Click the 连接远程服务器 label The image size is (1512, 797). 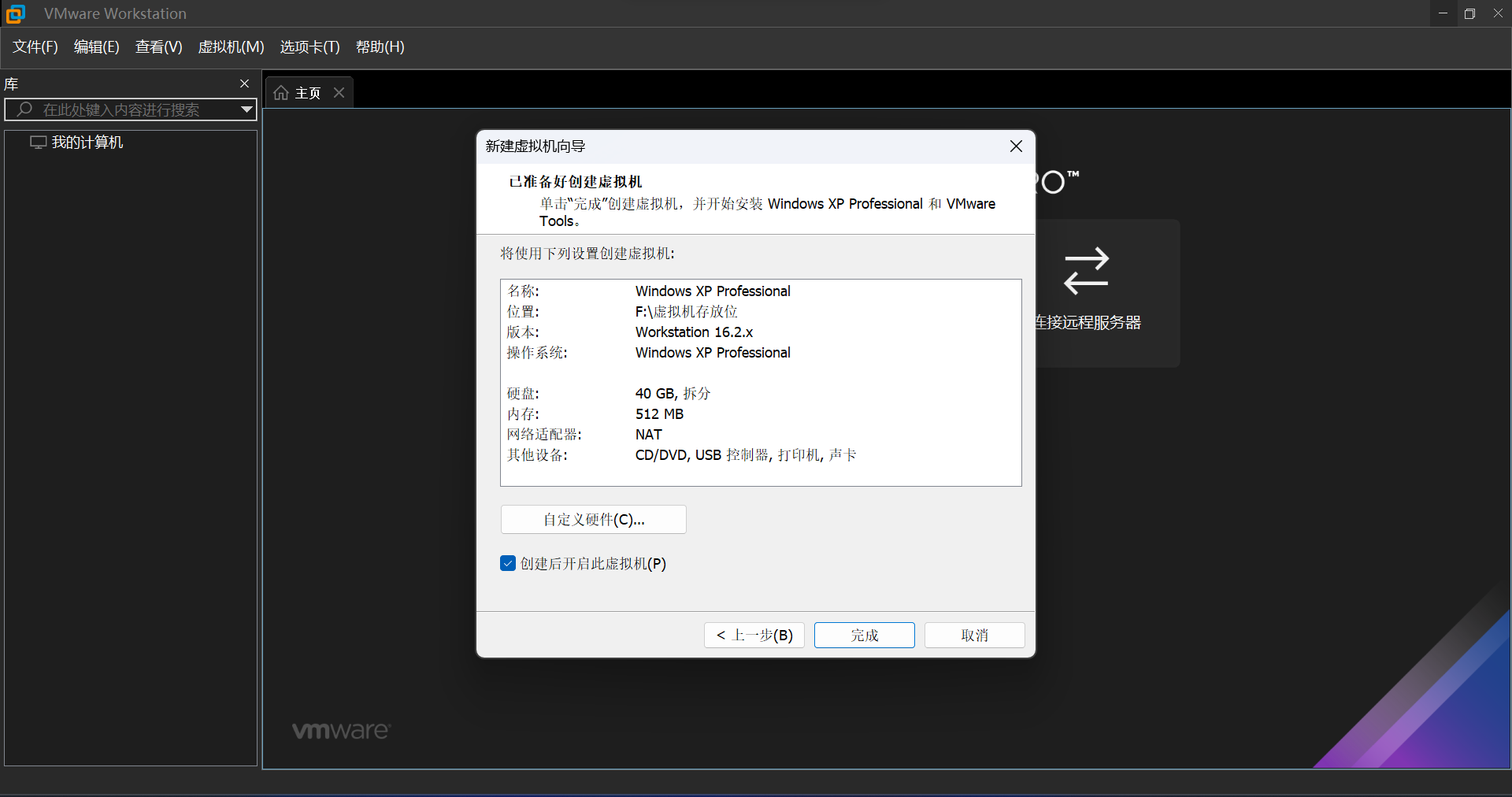pyautogui.click(x=1088, y=323)
